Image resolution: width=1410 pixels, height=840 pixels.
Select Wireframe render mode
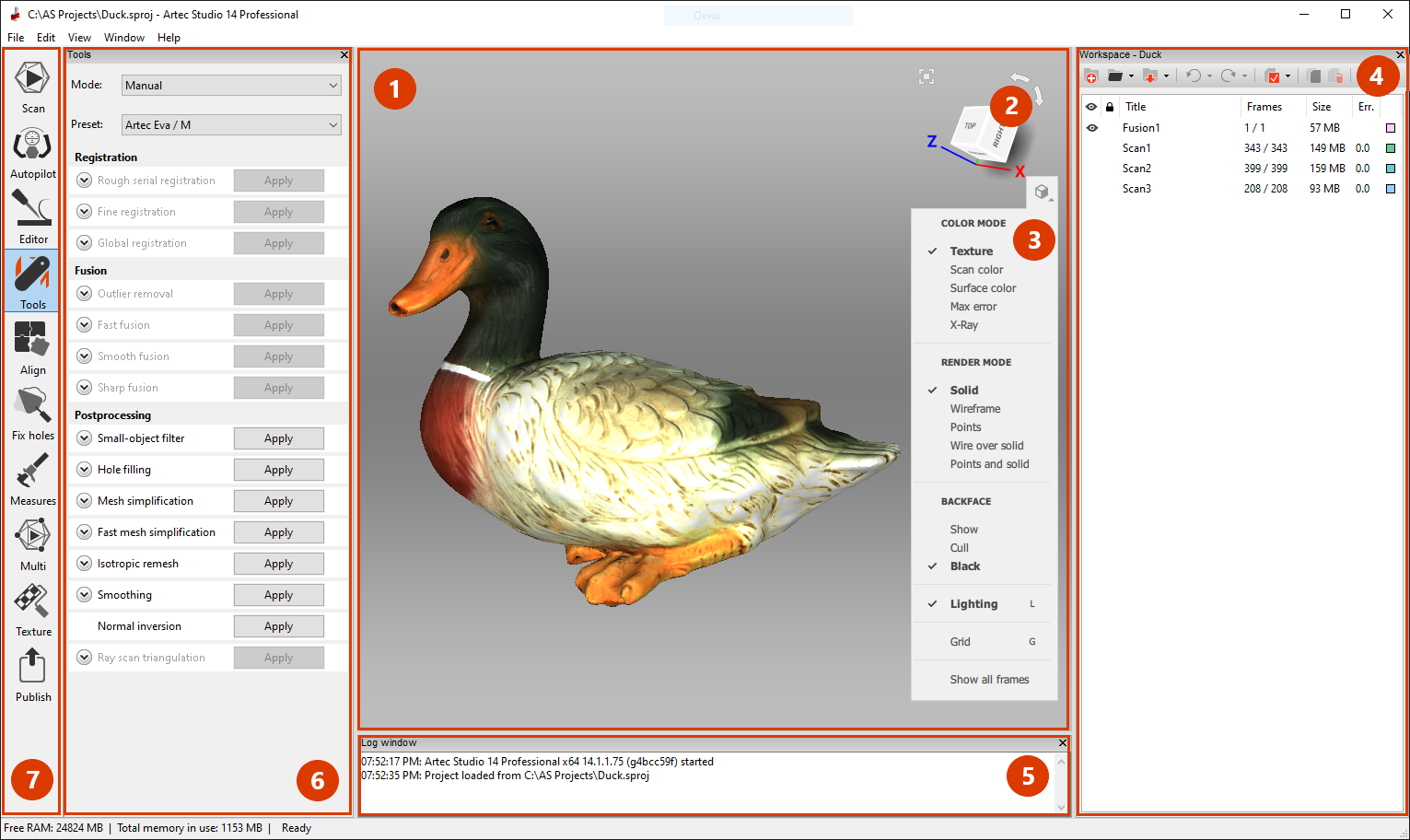click(x=974, y=409)
